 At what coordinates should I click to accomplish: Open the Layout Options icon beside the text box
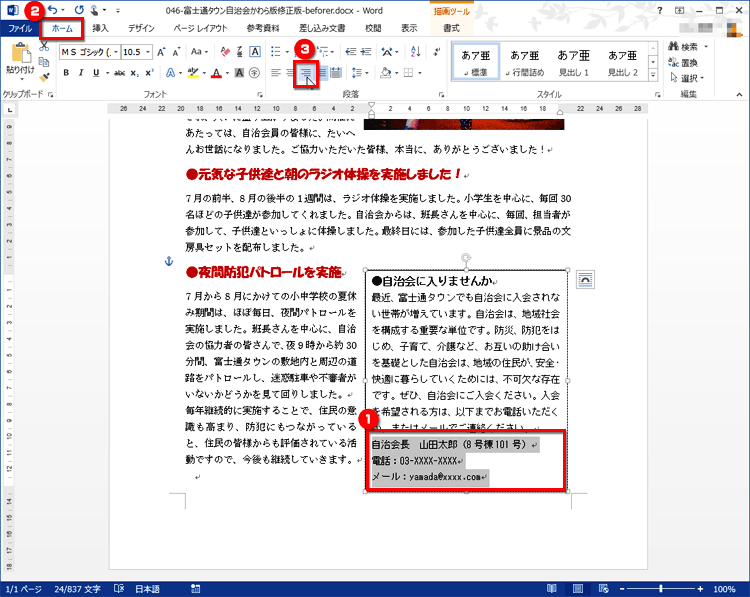click(585, 279)
